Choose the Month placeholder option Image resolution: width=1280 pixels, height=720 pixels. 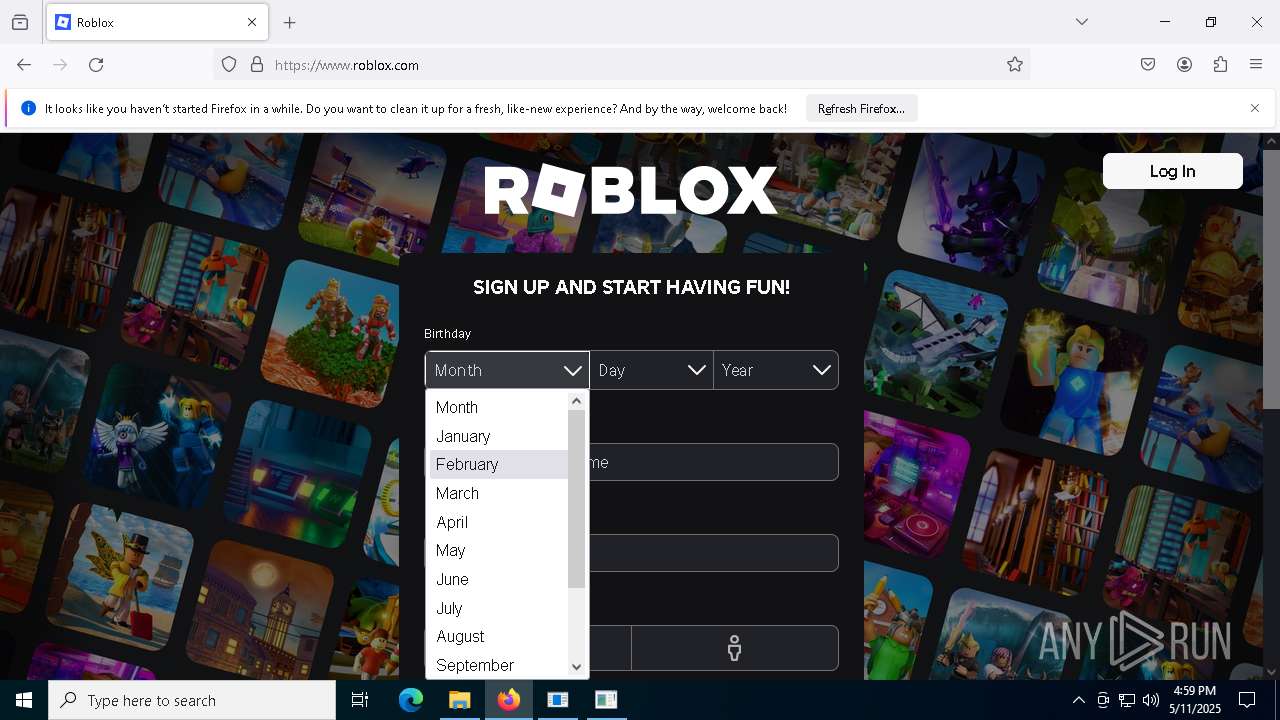tap(498, 407)
